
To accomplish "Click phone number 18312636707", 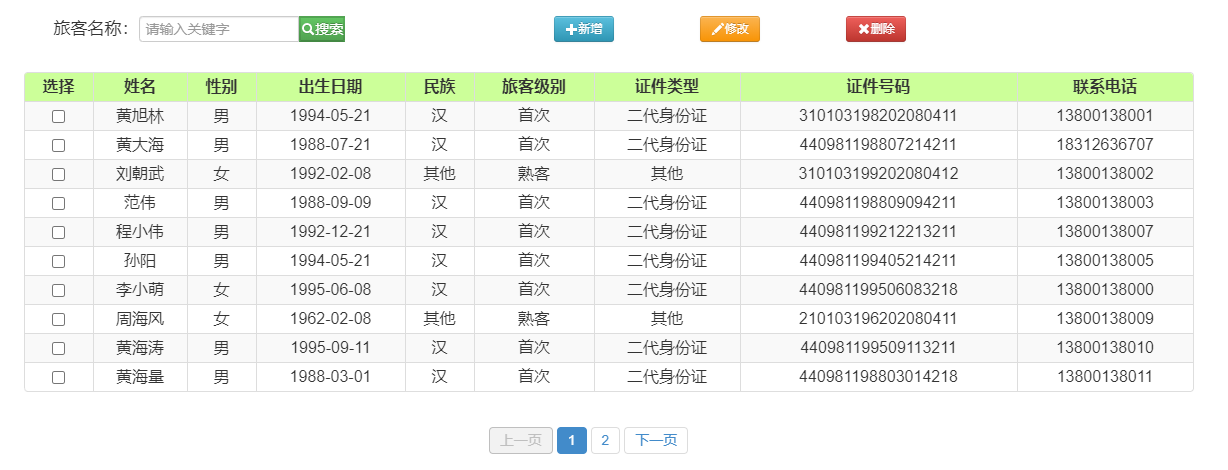I will [x=1105, y=145].
